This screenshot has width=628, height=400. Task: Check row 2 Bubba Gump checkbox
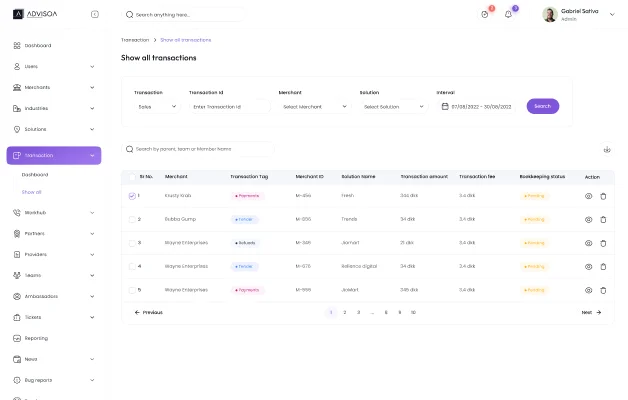(x=132, y=219)
